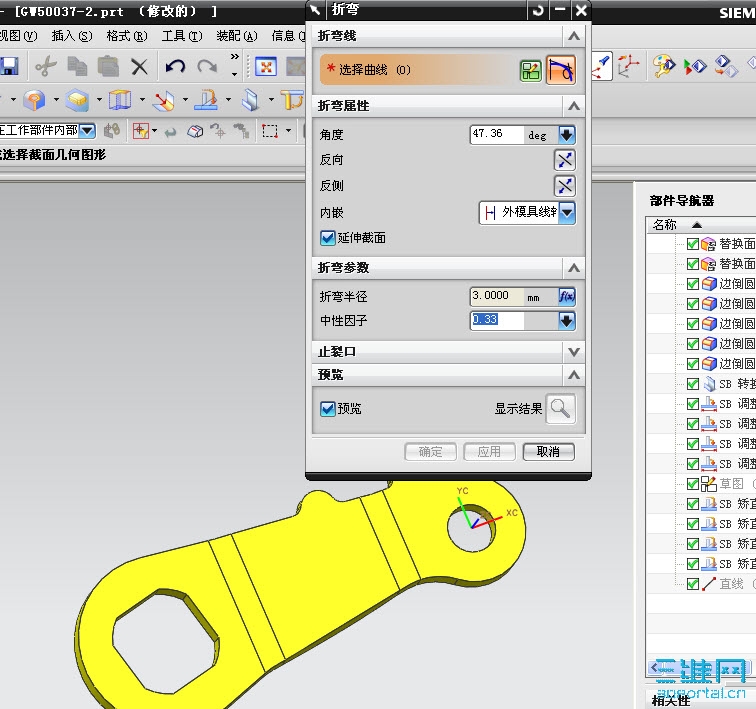Select the flange icon with orange curved arrow
This screenshot has width=756, height=709.
click(x=206, y=100)
